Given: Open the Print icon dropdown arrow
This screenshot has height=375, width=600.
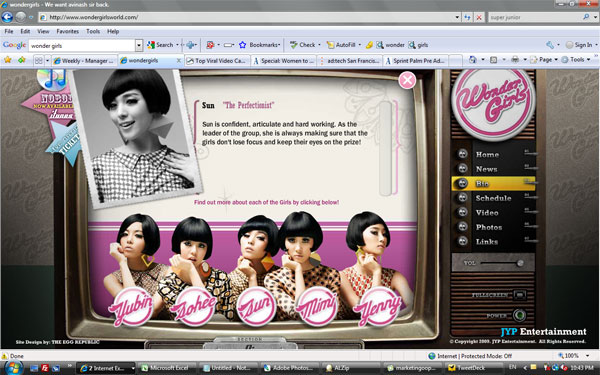Looking at the screenshot, I should click(x=525, y=60).
